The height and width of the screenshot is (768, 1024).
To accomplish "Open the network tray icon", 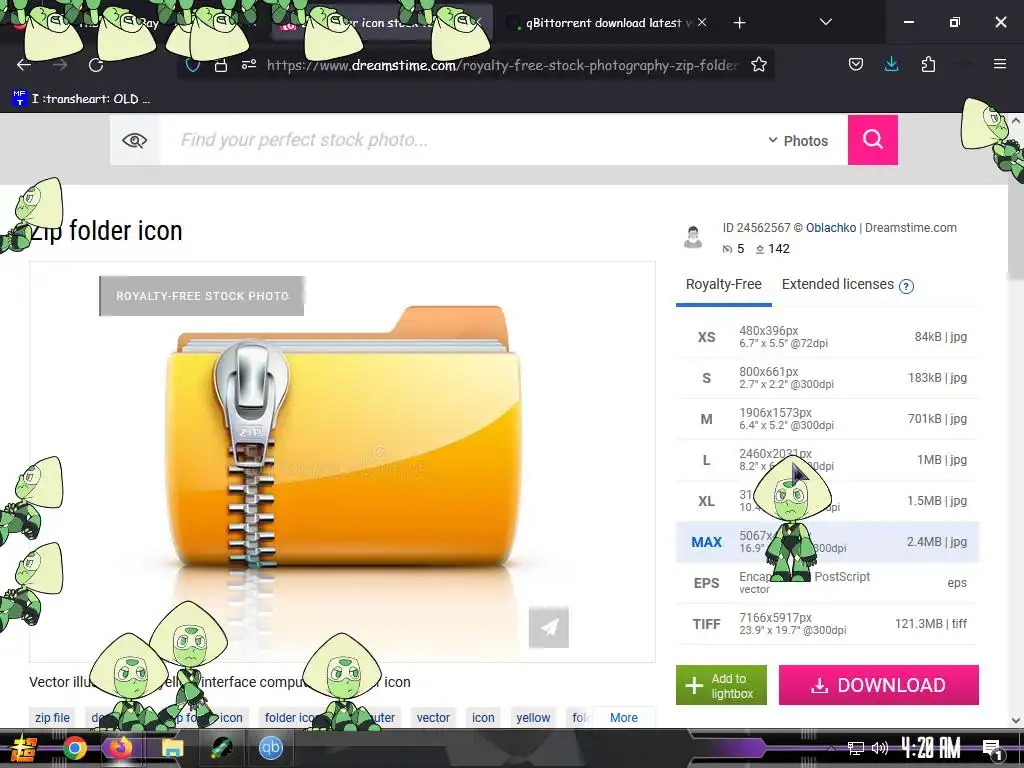I will pos(856,748).
